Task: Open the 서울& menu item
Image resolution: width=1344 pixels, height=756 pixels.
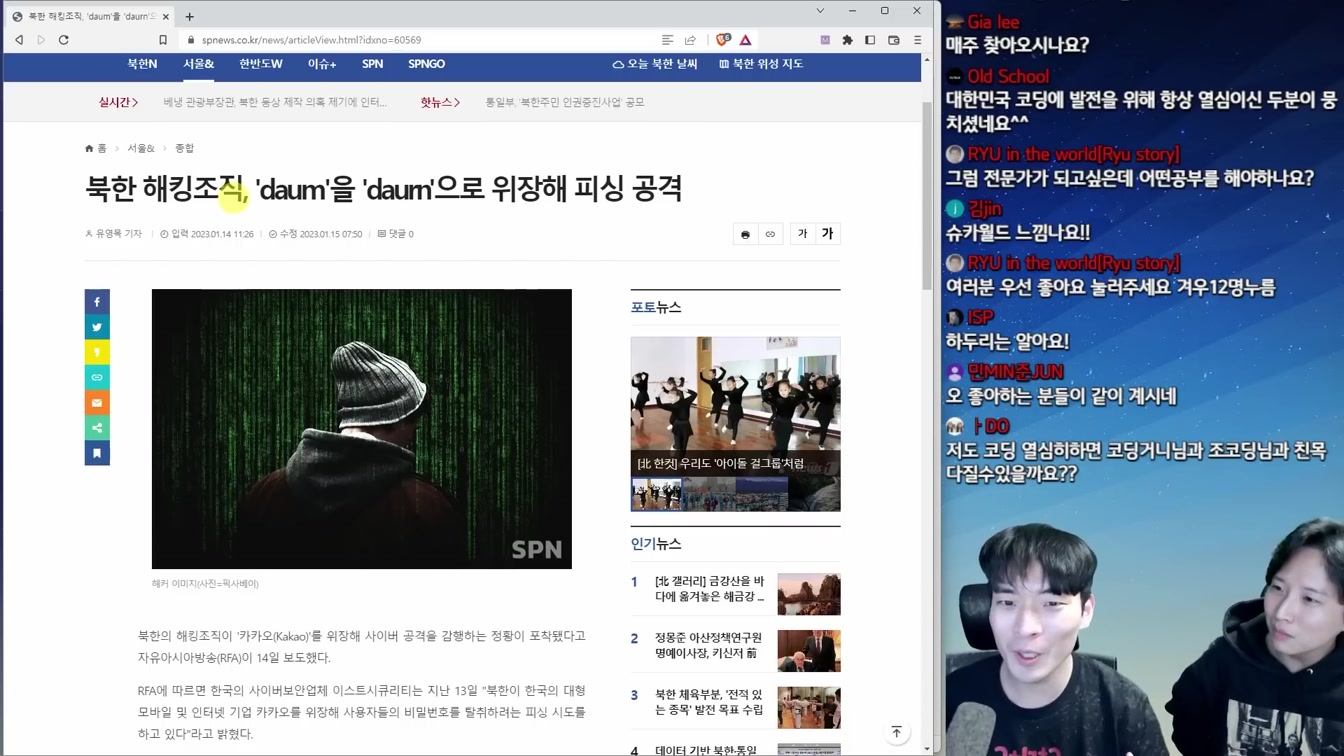Action: point(198,64)
